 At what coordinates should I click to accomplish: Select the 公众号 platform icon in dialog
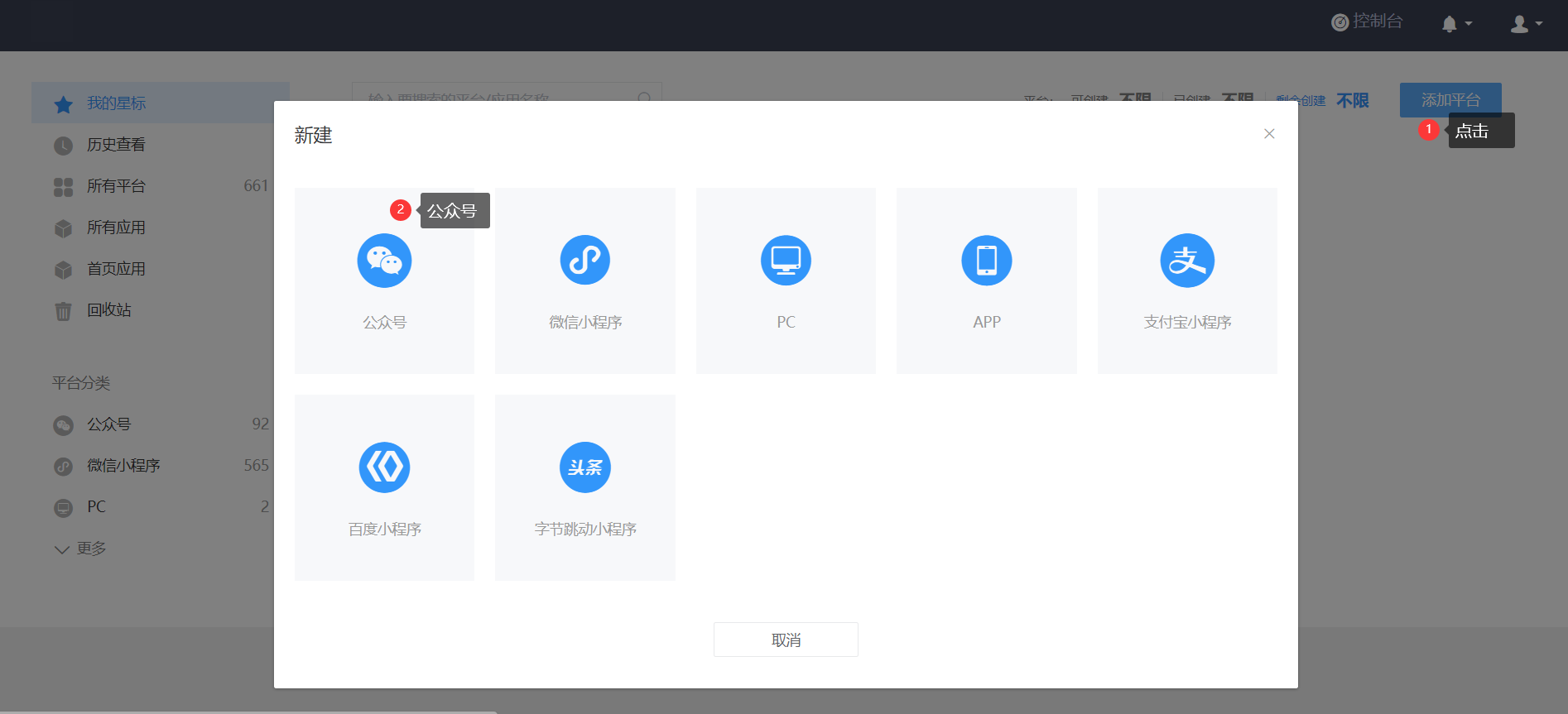(384, 261)
